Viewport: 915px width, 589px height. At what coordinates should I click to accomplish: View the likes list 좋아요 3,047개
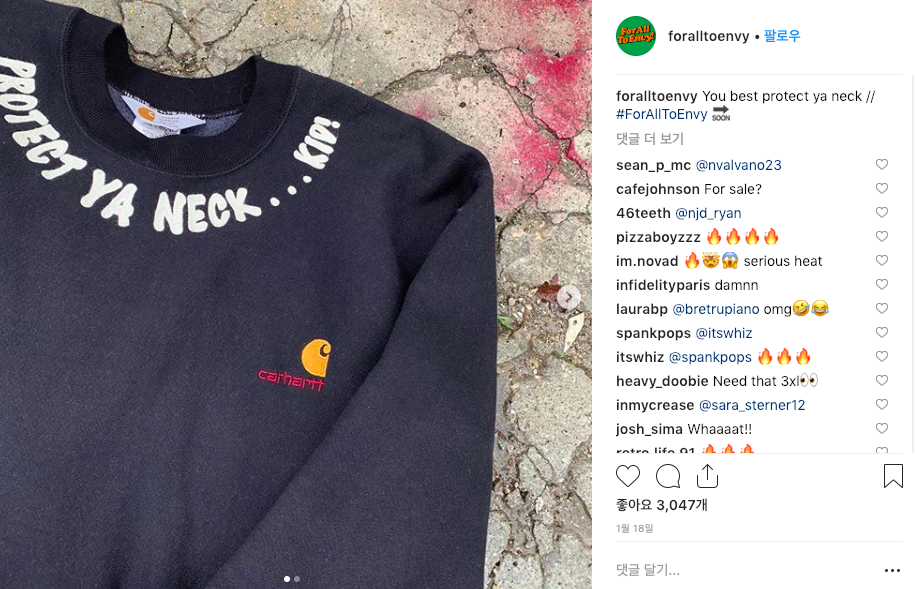coord(662,505)
